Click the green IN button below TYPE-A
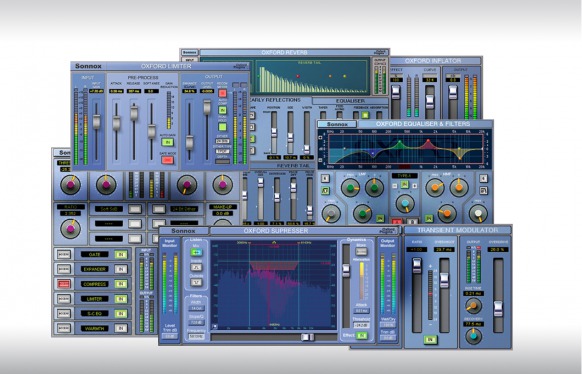 405,184
